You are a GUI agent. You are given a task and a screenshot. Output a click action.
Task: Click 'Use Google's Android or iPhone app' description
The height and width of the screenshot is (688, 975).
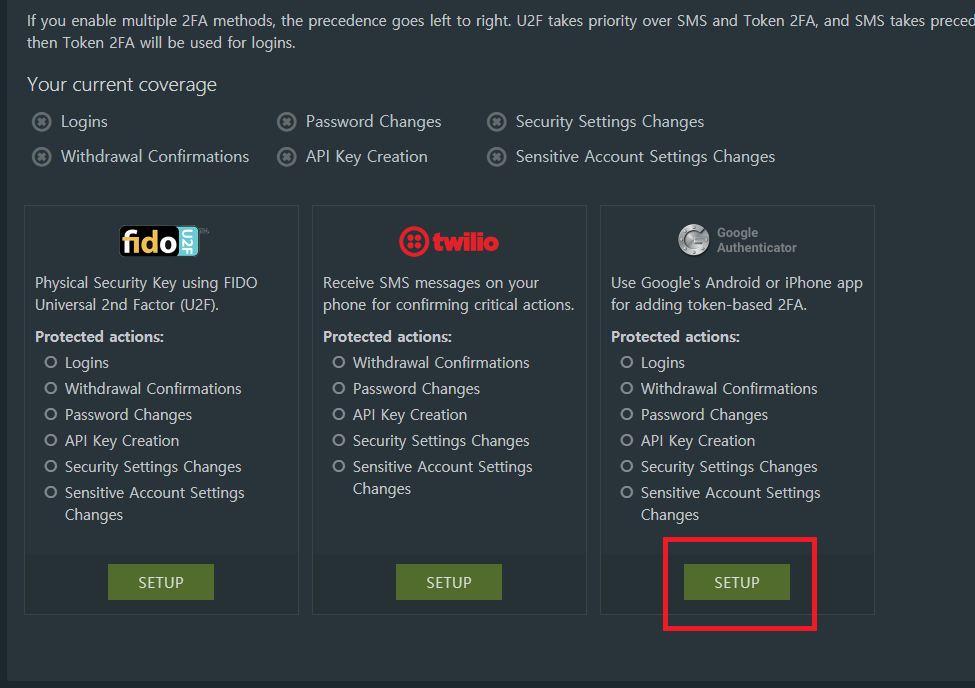[737, 294]
